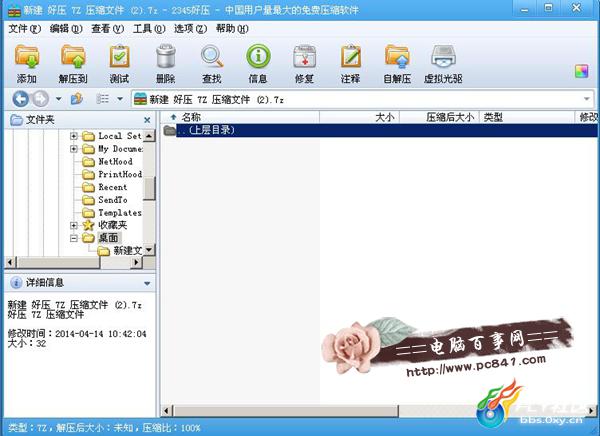600x436 pixels.
Task: Expand the My Docume folder node
Action: coord(74,149)
